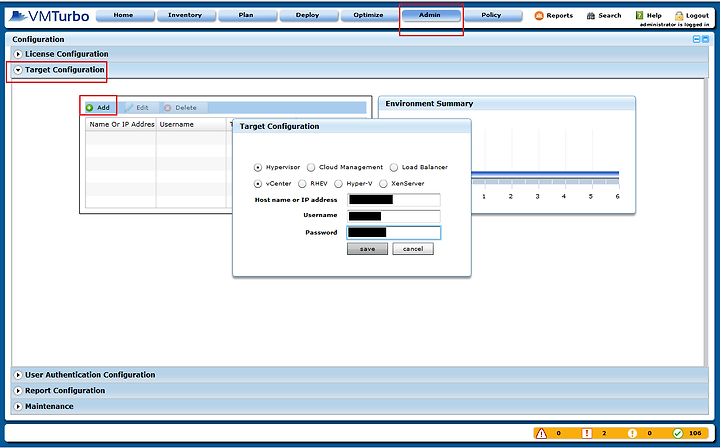Click the Password input field
Viewport: 720px width, 448px height.
(x=394, y=233)
